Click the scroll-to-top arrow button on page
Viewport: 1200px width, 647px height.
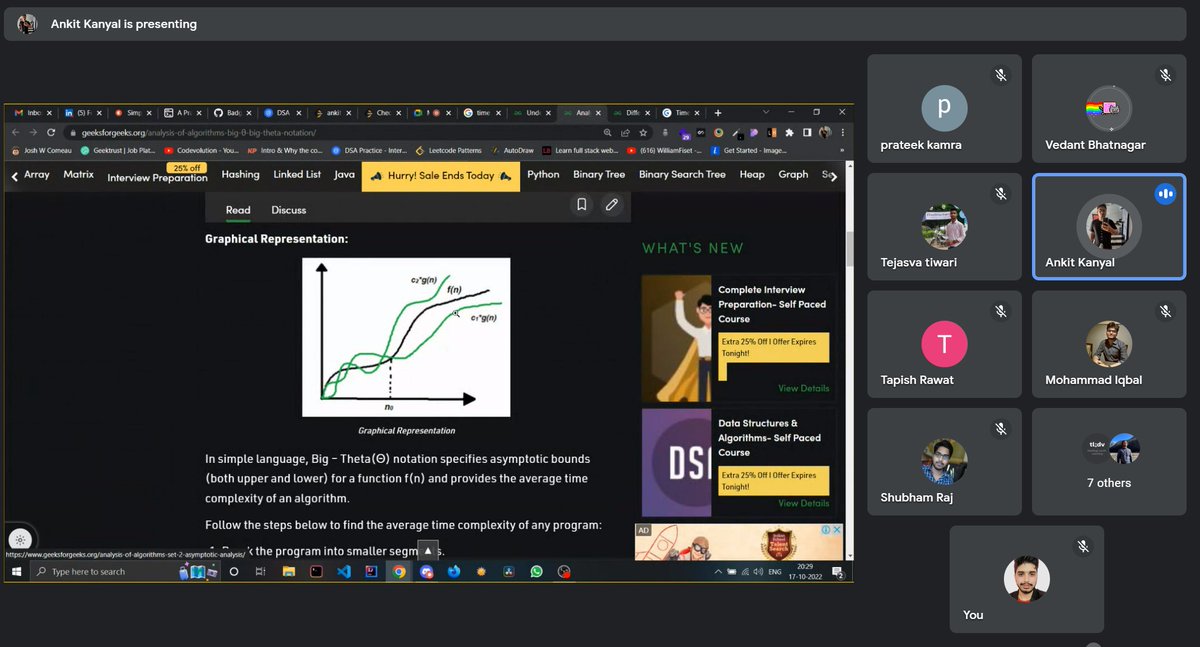click(x=428, y=550)
